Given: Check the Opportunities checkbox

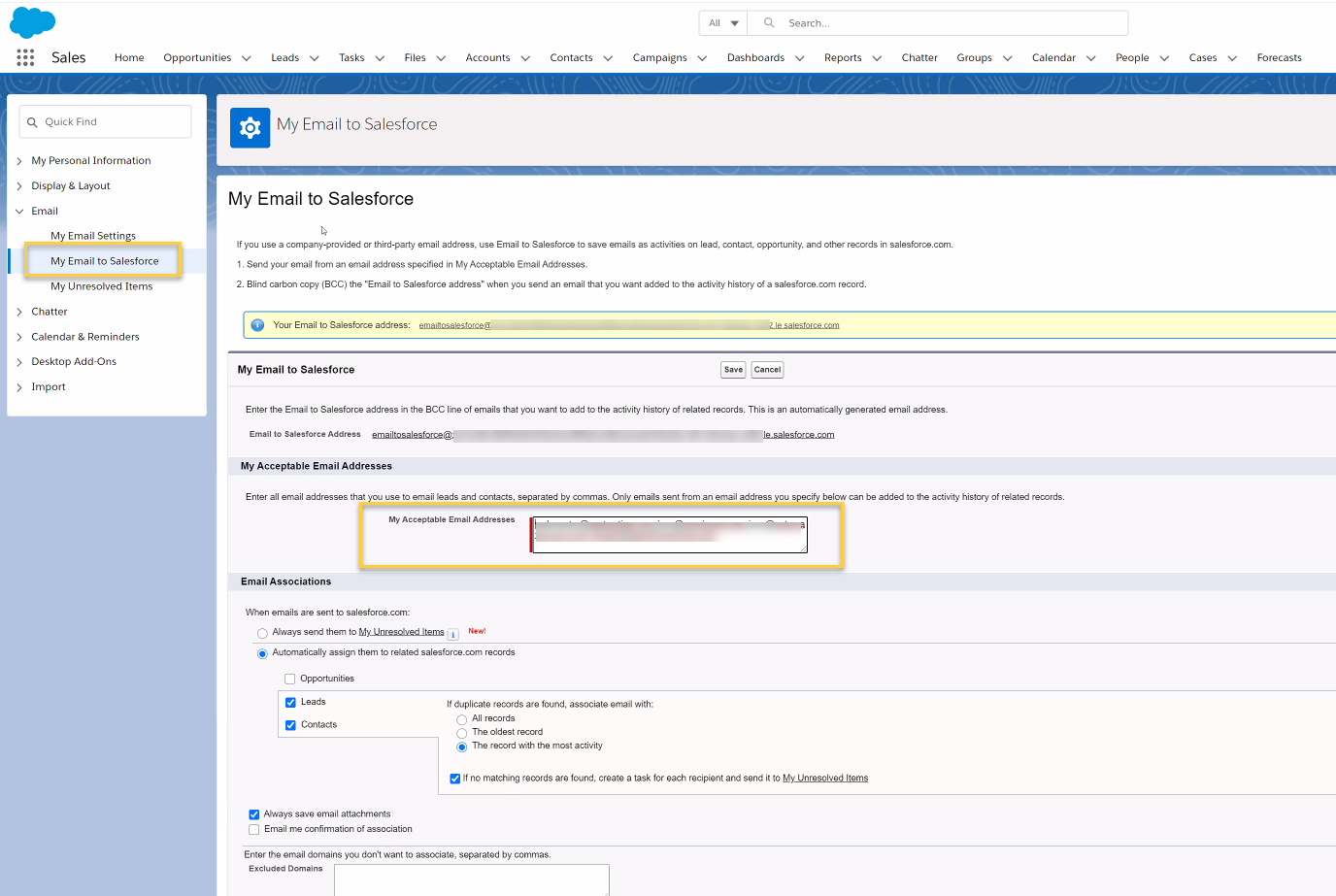Looking at the screenshot, I should pyautogui.click(x=289, y=679).
